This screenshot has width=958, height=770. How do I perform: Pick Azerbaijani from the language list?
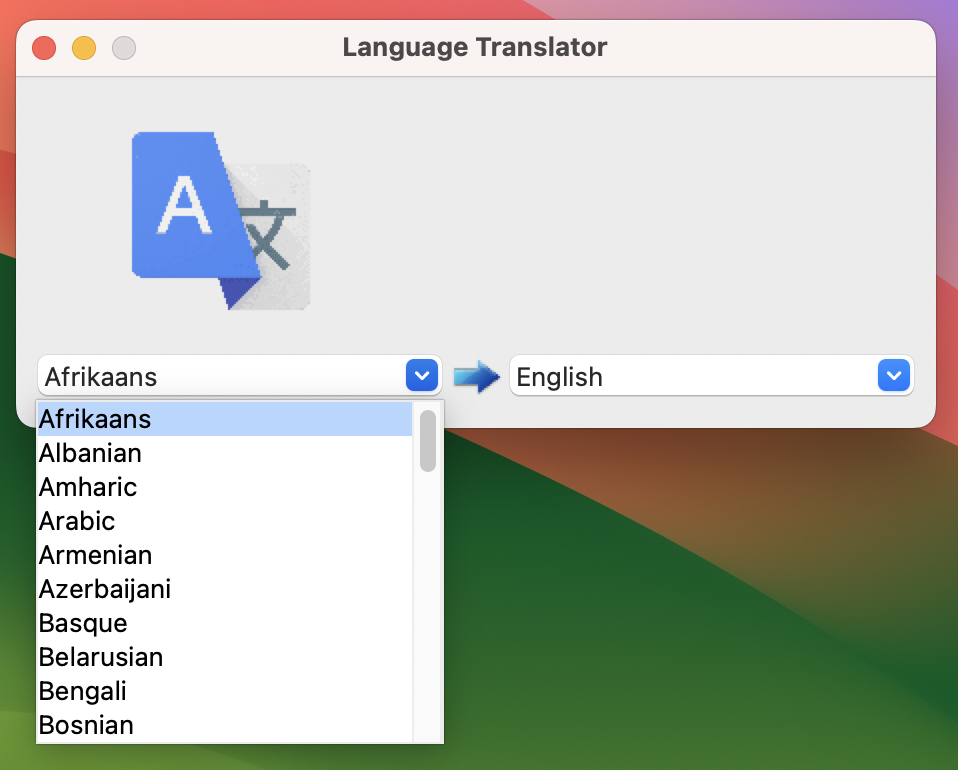coord(225,589)
